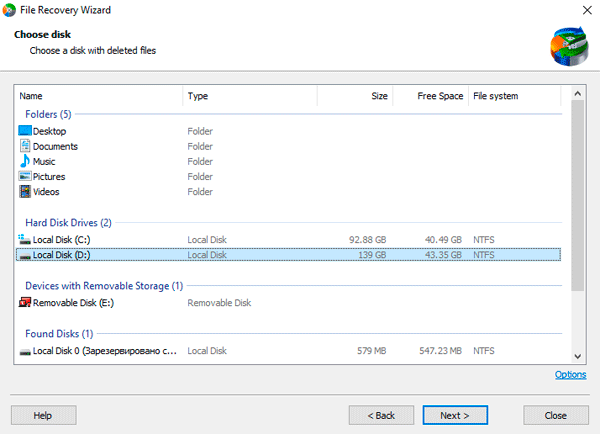Click the Local Disk 0 drive icon
Viewport: 600px width, 434px height.
point(25,351)
